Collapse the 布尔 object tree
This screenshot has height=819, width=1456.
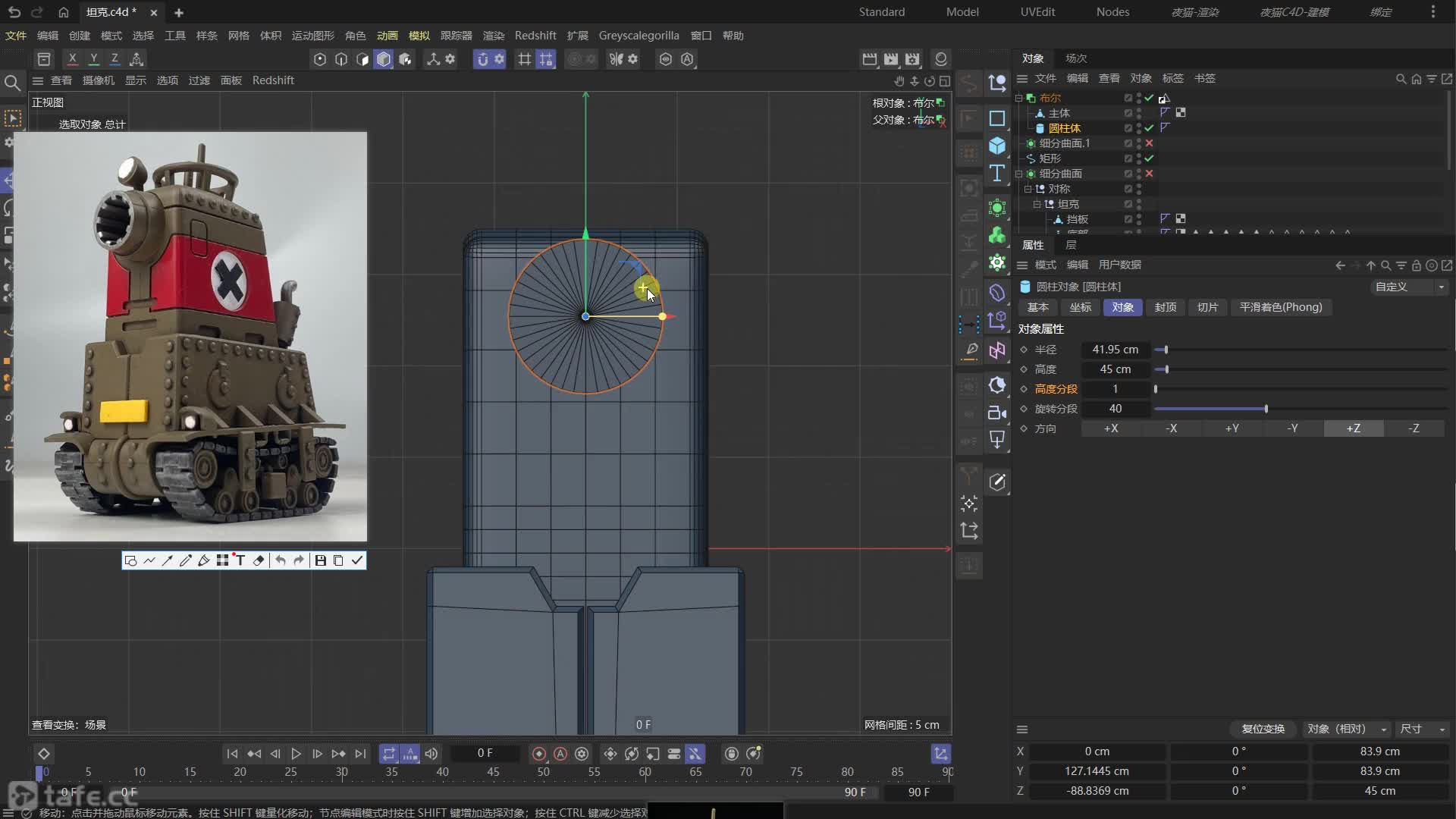point(1019,98)
